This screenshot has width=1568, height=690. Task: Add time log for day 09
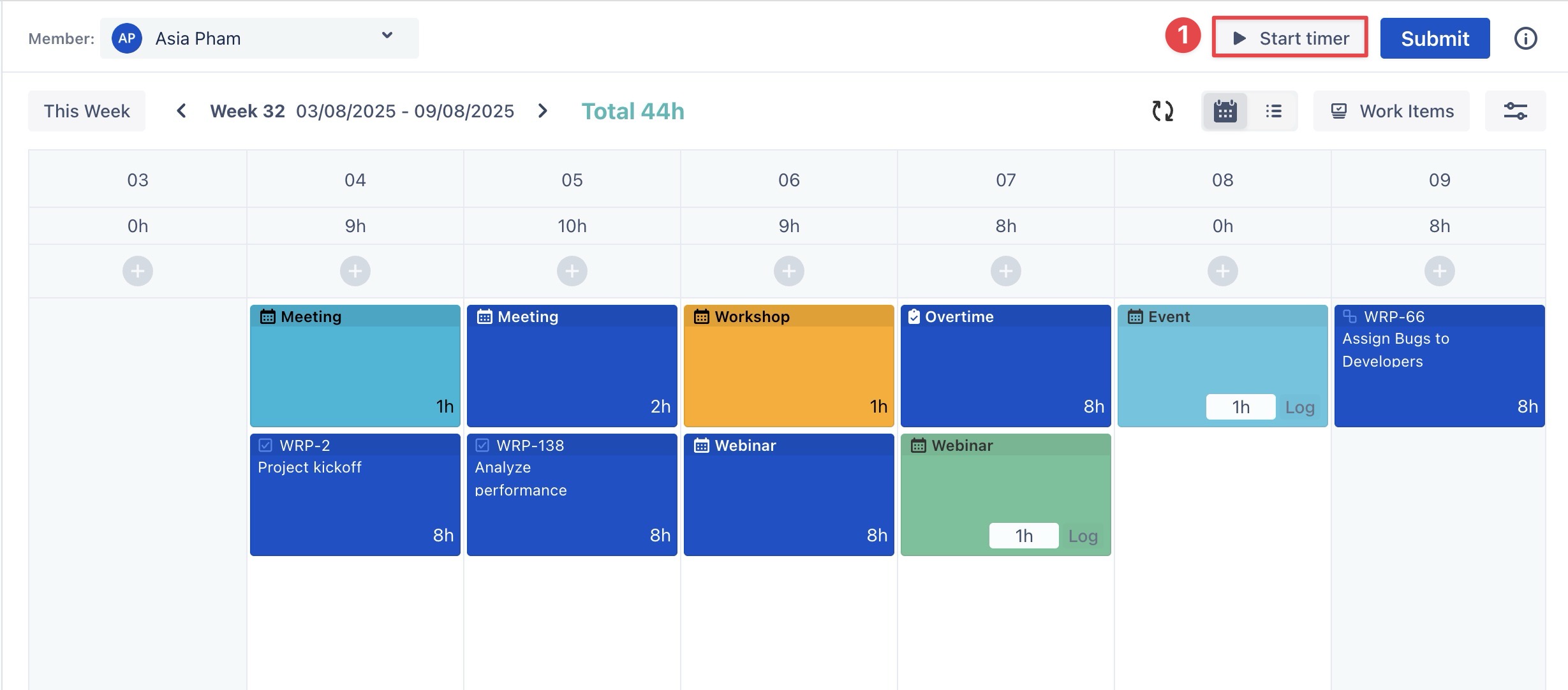coord(1439,271)
